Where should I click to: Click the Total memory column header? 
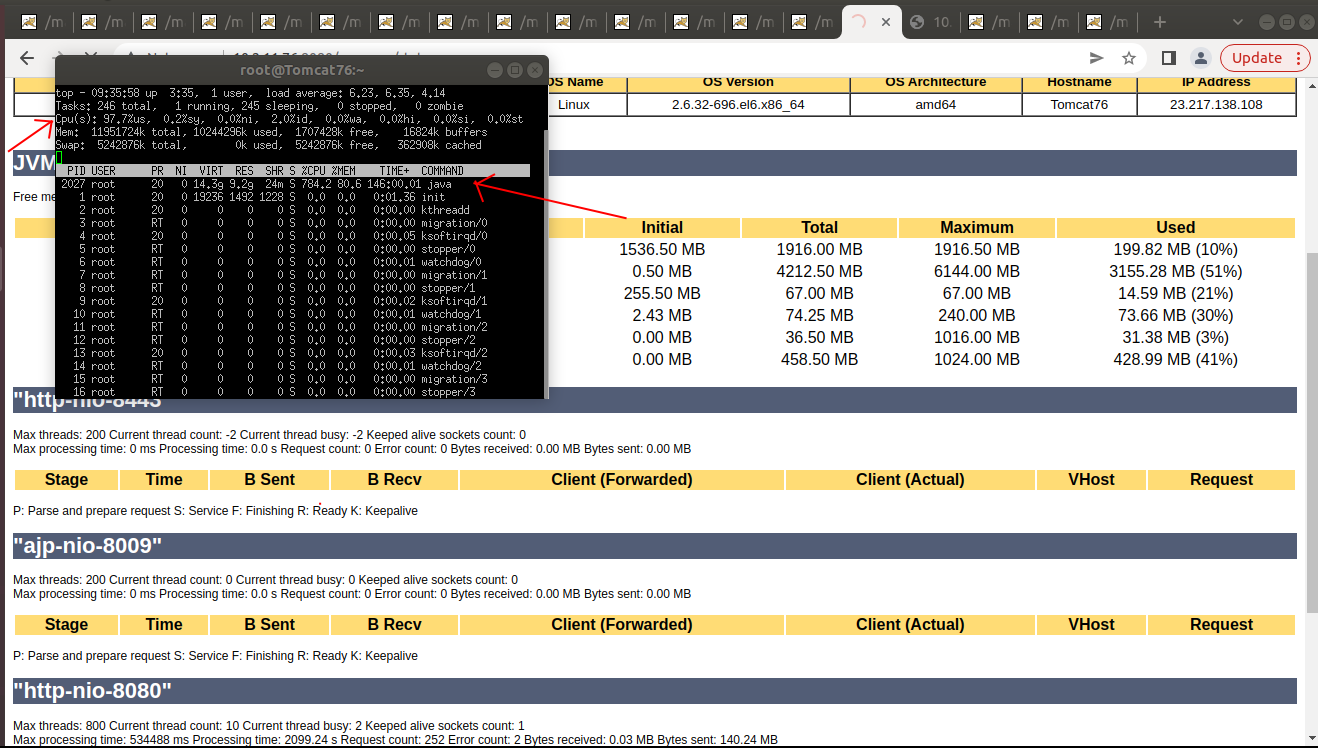point(819,227)
